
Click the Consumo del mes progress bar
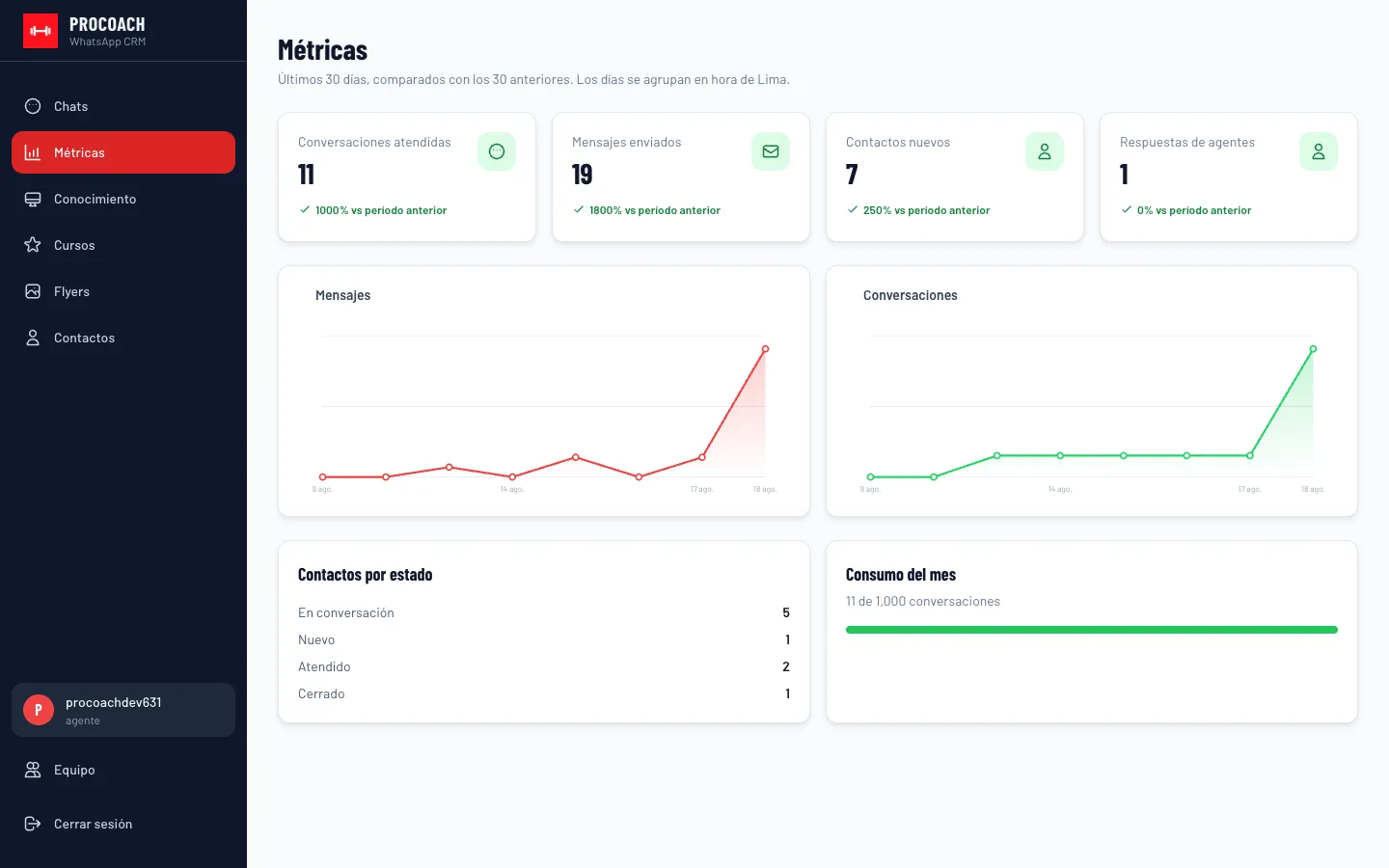[1092, 630]
